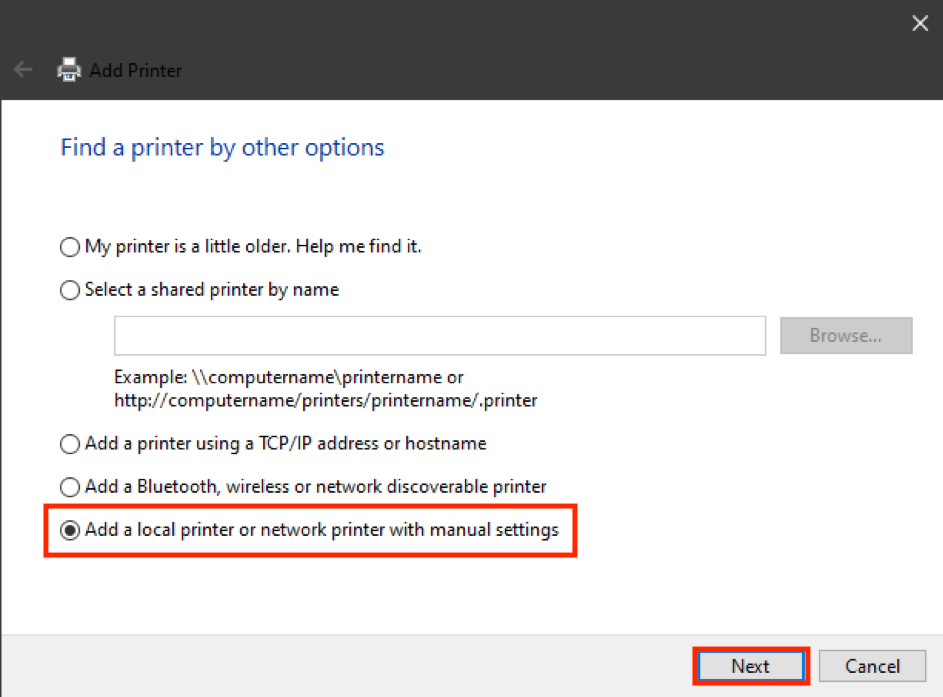Cancel the Add Printer wizard
The width and height of the screenshot is (943, 697).
[x=872, y=666]
